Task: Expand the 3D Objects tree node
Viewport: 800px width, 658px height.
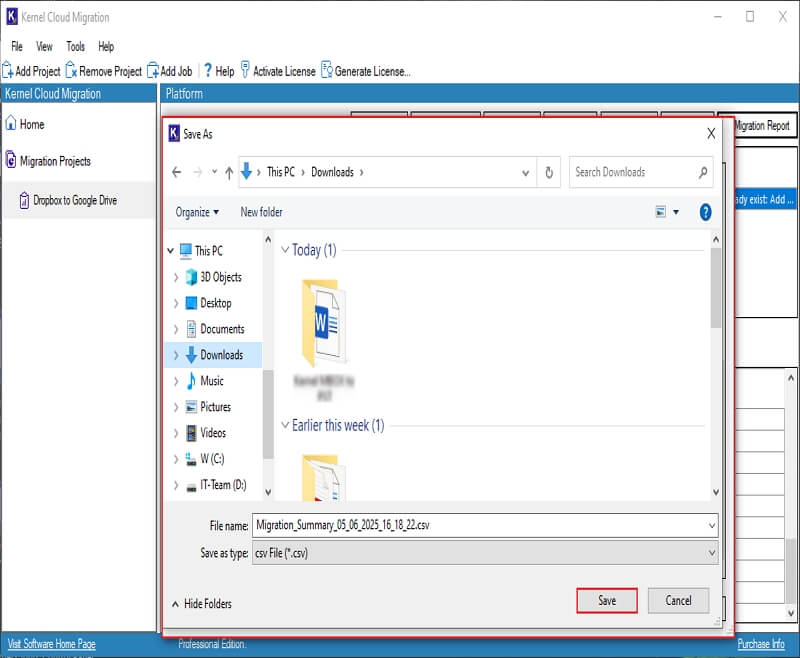Action: tap(176, 277)
